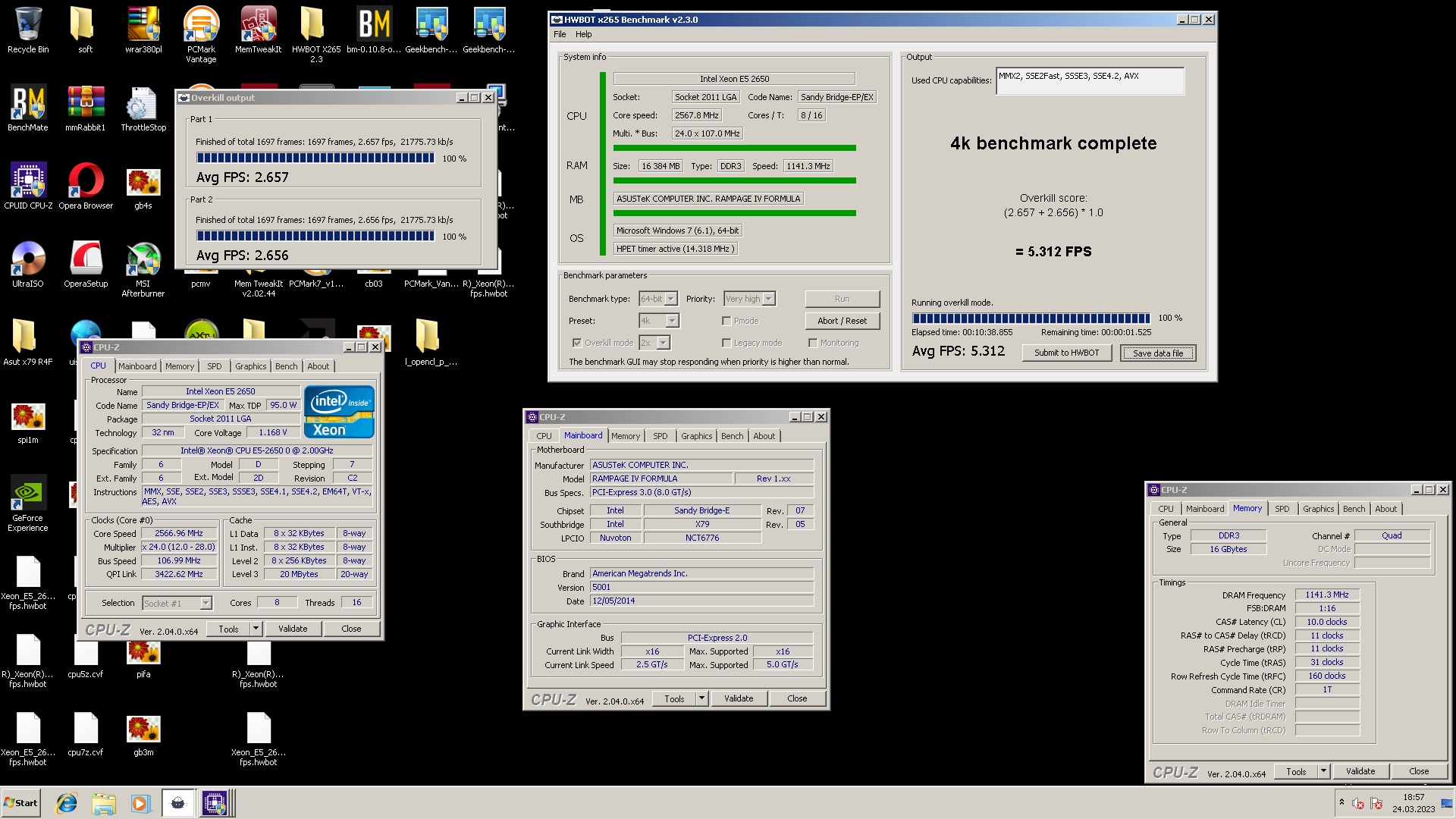1456x819 pixels.
Task: Launch the wrar380pl installer icon
Action: point(143,30)
